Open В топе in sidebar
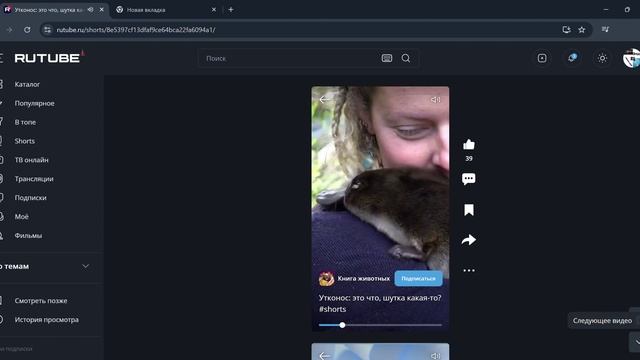The width and height of the screenshot is (640, 360). pos(25,122)
